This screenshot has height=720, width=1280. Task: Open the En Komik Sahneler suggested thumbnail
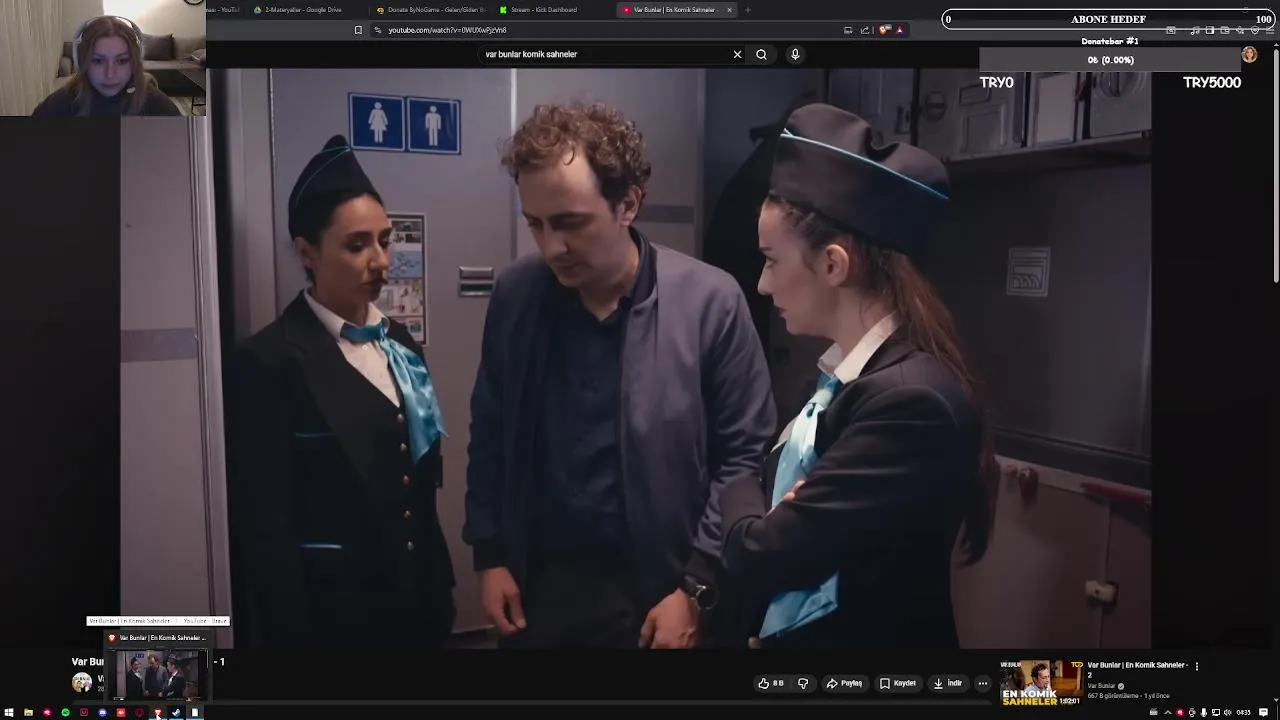[1041, 683]
